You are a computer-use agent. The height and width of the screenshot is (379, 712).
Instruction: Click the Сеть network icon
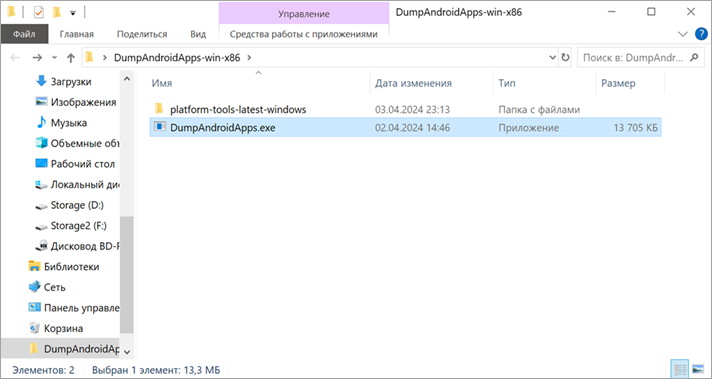click(x=35, y=287)
